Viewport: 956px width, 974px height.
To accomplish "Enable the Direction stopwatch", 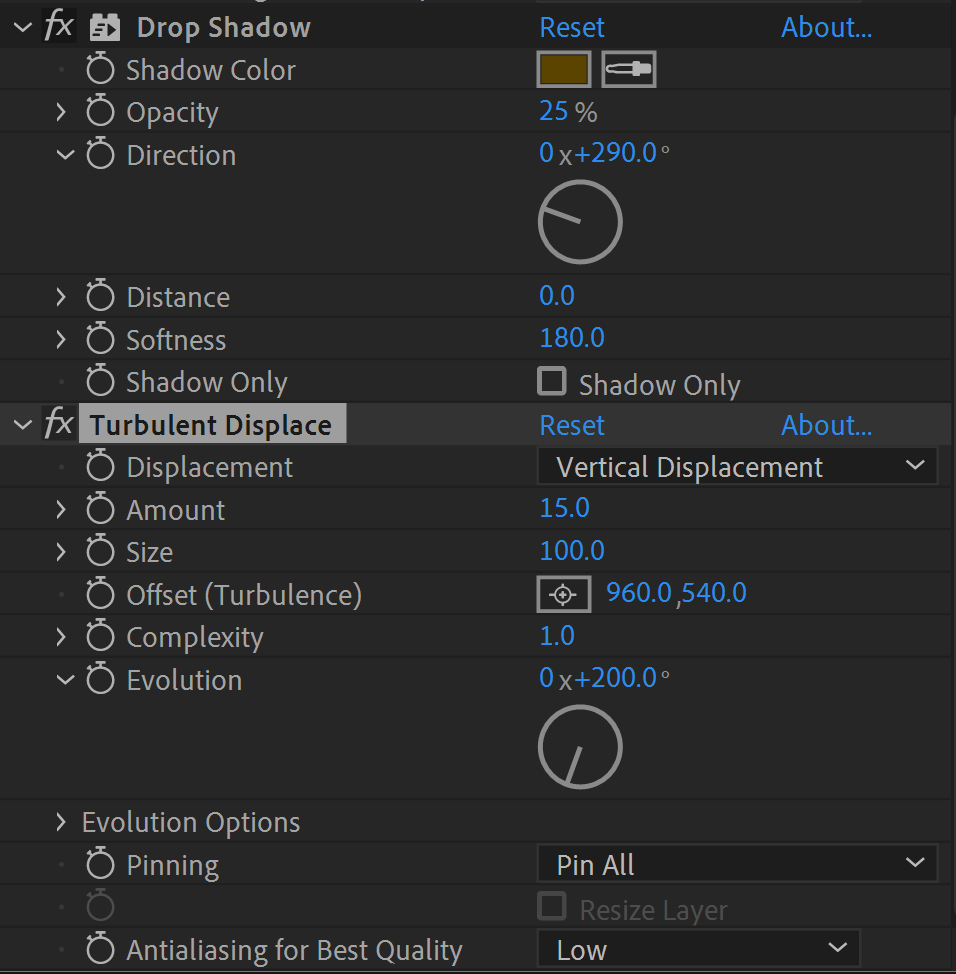I will 100,155.
